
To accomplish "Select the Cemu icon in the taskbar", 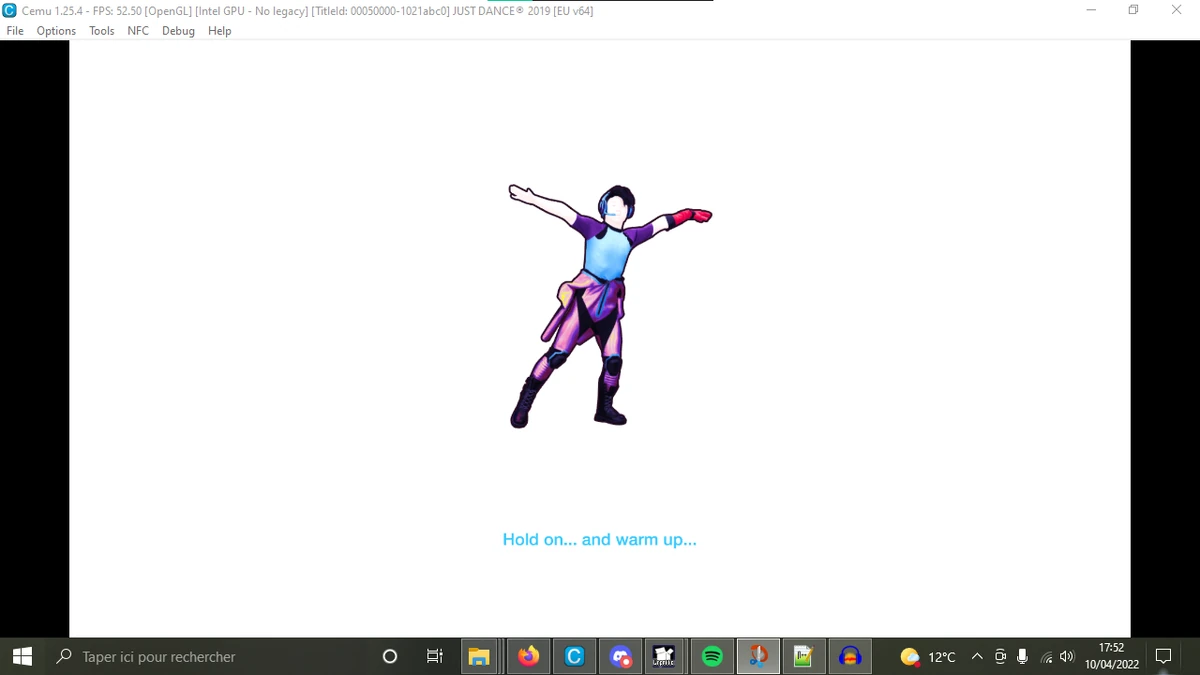I will [x=574, y=656].
